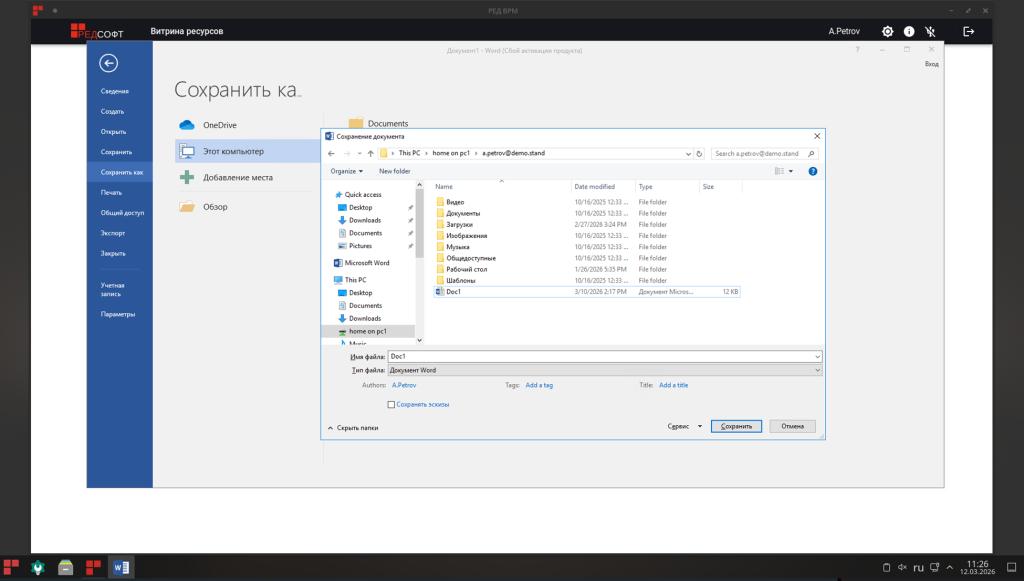Open Параметры in backstage menu
The image size is (1024, 581).
(118, 314)
